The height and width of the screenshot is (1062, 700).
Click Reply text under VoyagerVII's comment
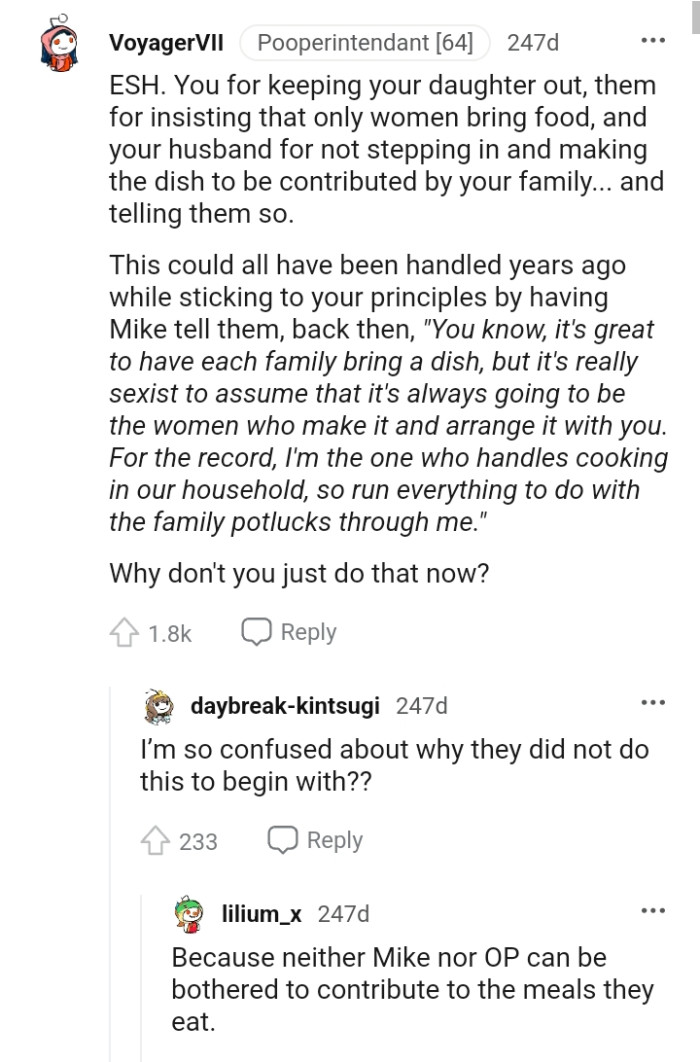[308, 633]
